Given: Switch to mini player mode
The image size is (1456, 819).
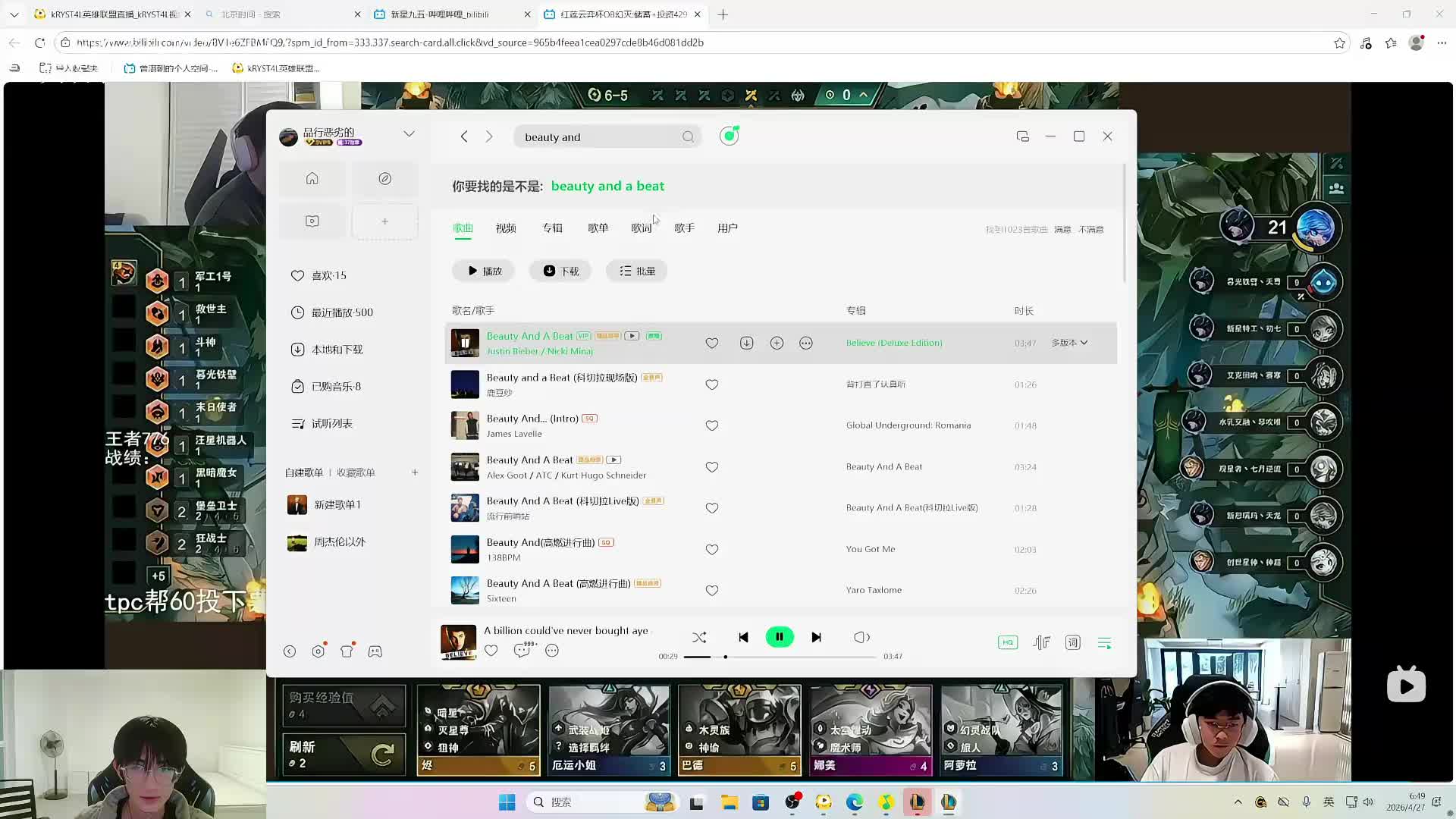Looking at the screenshot, I should tap(1022, 136).
